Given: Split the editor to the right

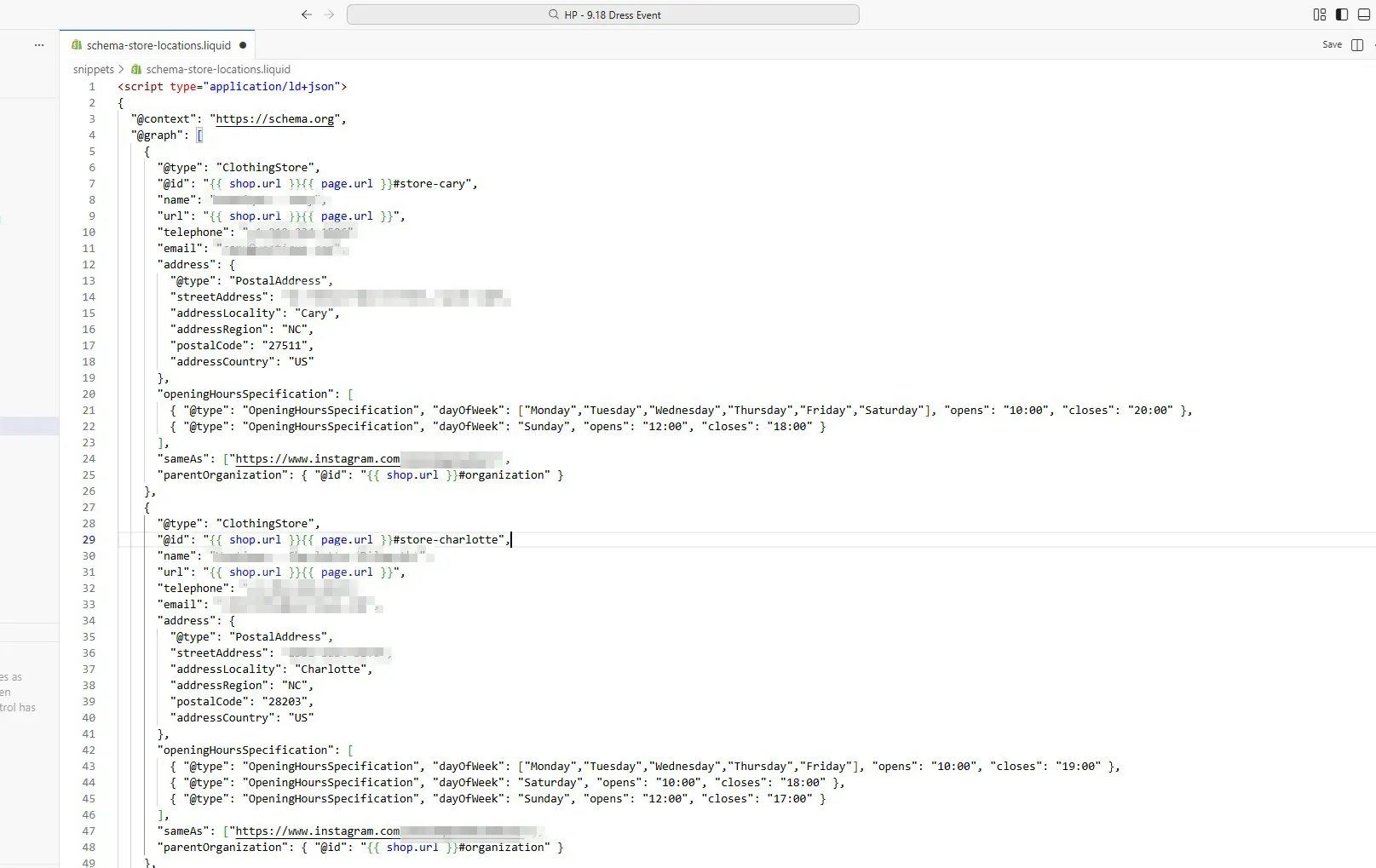Looking at the screenshot, I should pos(1357,44).
